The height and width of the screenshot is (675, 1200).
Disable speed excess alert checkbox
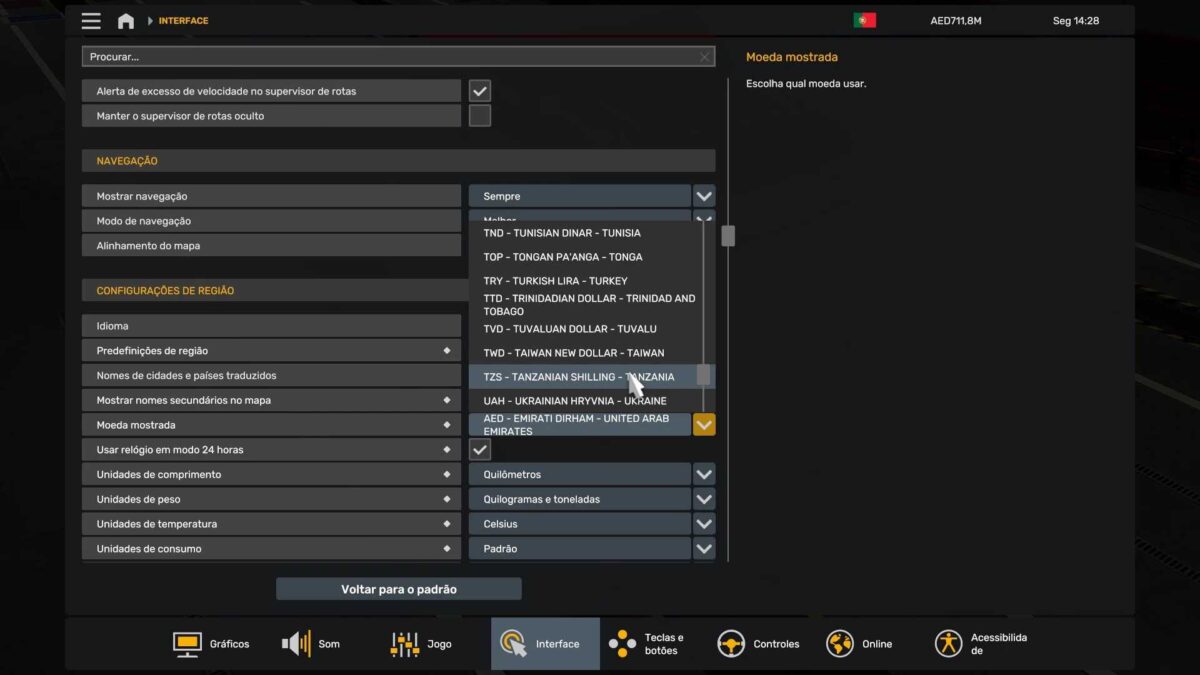click(480, 91)
